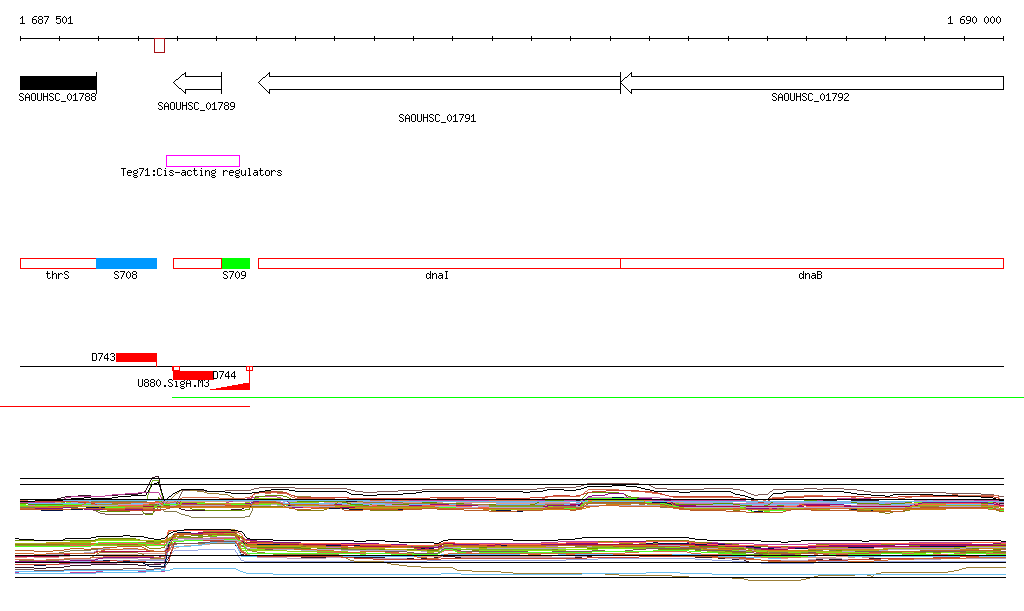Click the U880.SigA.M3 text label

[173, 384]
